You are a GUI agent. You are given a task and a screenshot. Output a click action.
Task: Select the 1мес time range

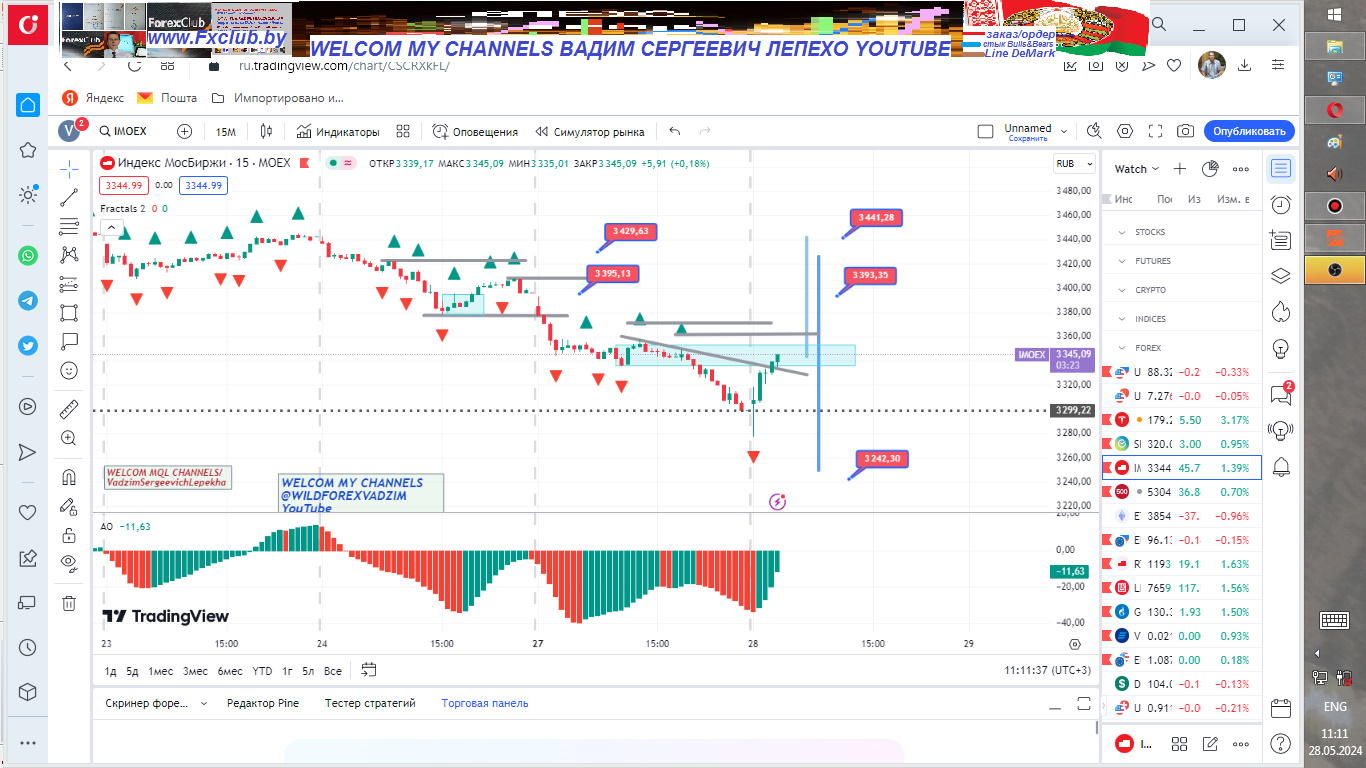pos(160,671)
